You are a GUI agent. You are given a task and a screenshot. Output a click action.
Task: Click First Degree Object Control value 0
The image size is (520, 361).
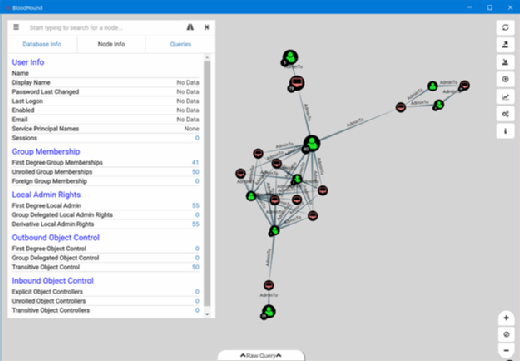coord(197,248)
